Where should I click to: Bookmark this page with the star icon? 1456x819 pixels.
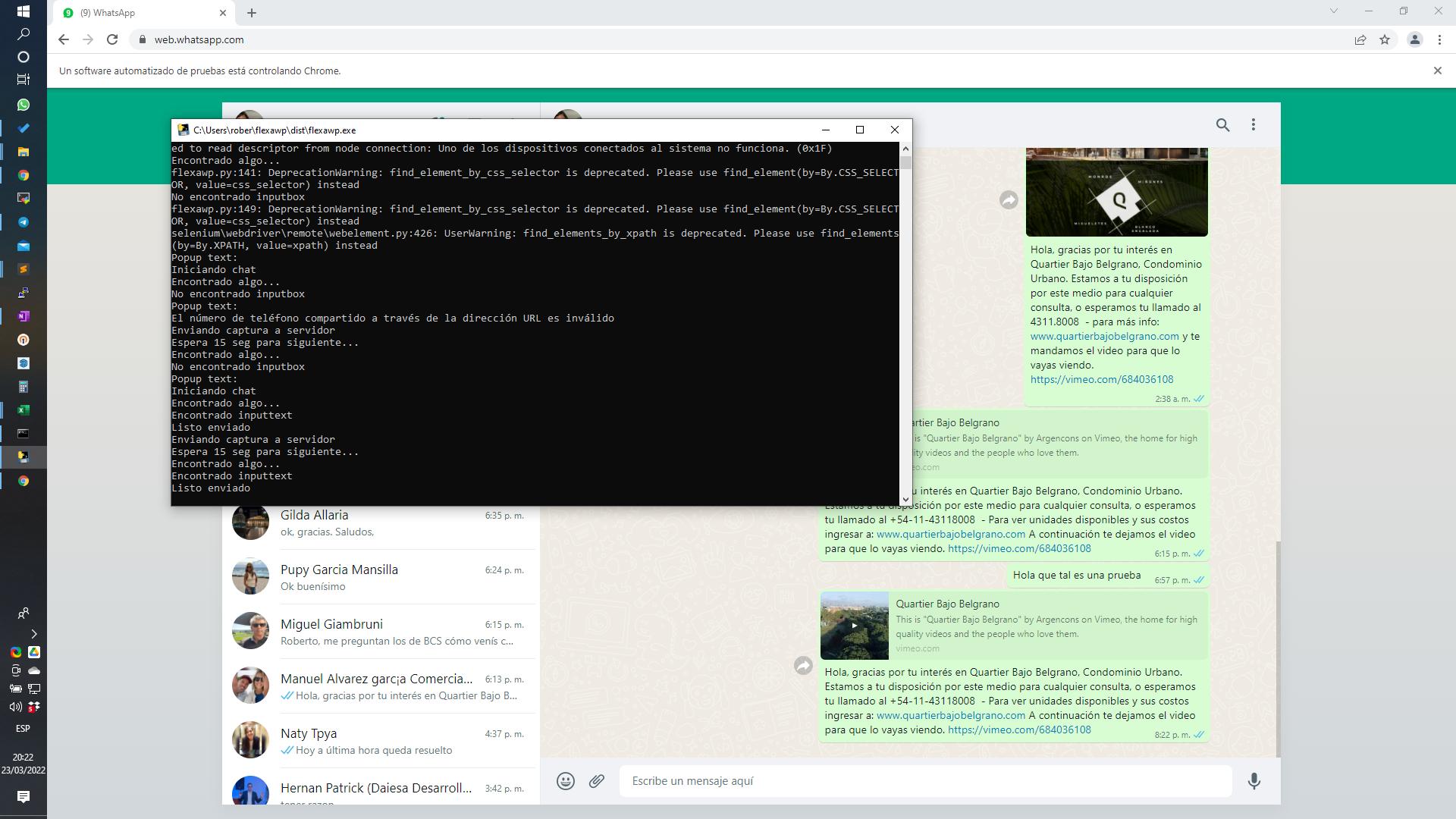pyautogui.click(x=1385, y=39)
